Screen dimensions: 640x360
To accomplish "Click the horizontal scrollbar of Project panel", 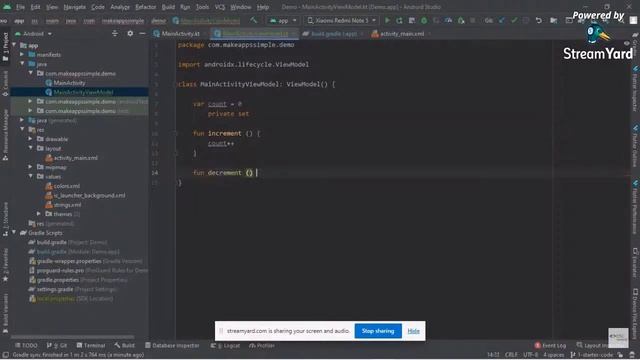I will pyautogui.click(x=72, y=337).
